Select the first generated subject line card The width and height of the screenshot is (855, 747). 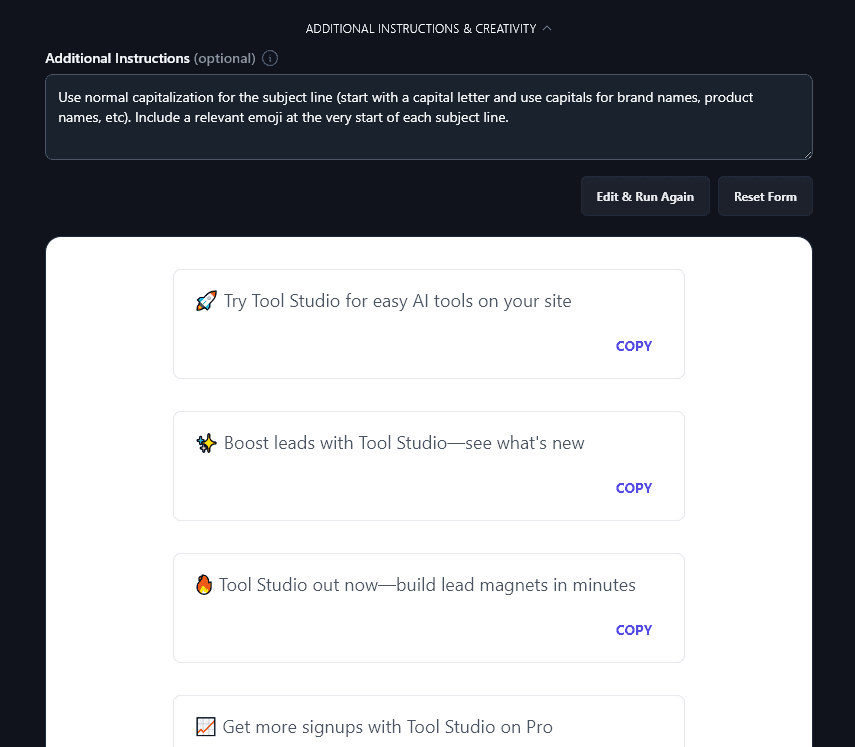(x=428, y=323)
